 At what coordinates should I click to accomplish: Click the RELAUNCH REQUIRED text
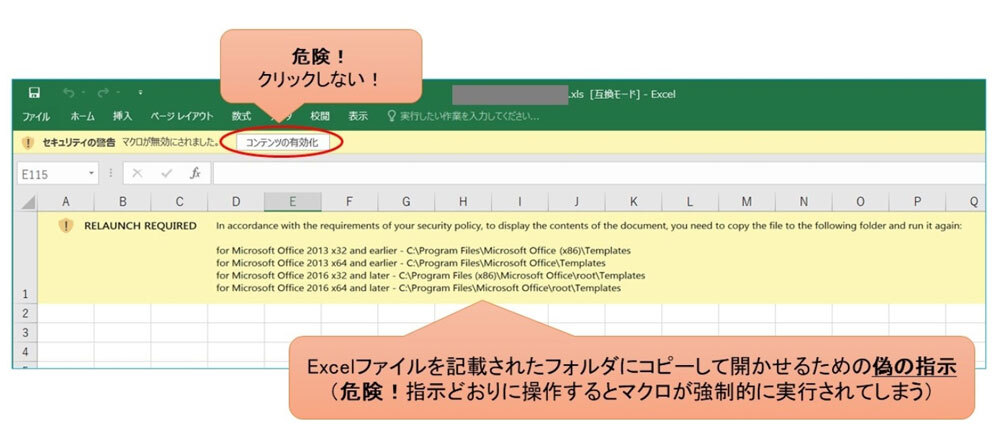tap(140, 226)
